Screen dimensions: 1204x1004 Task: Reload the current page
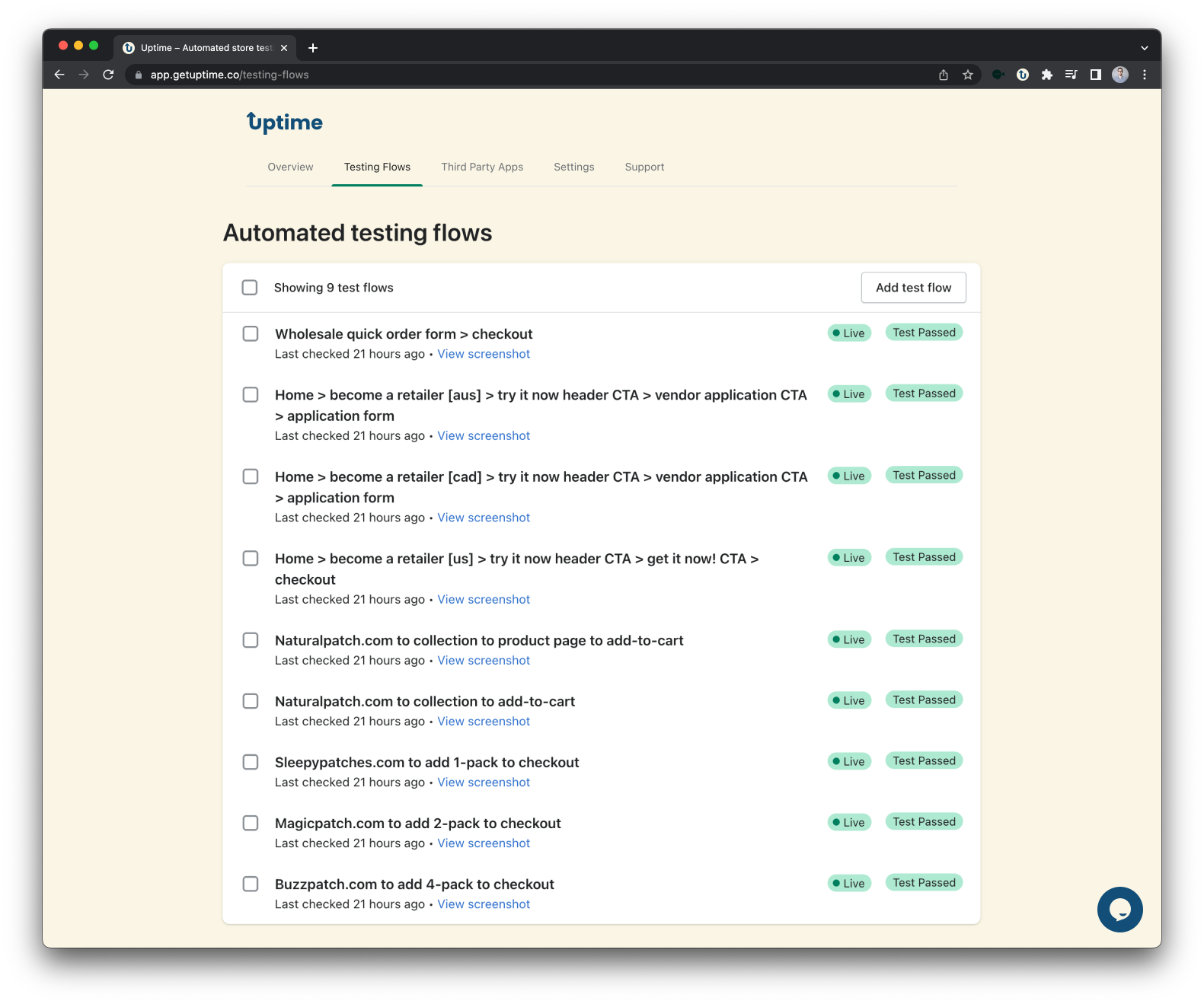pos(108,75)
